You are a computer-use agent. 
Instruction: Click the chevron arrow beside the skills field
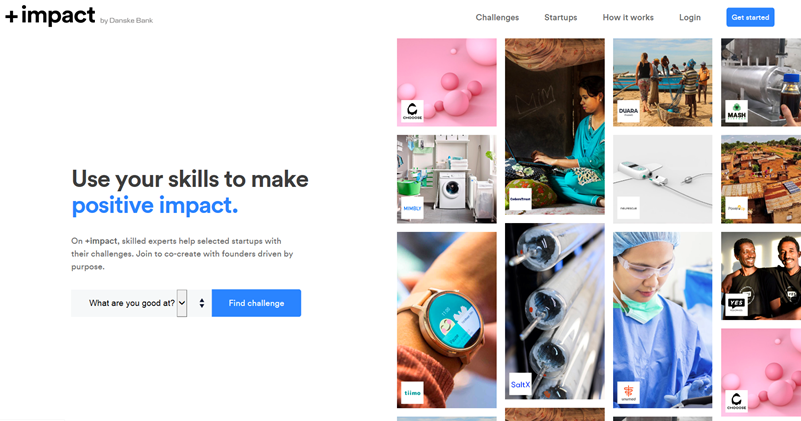(182, 303)
